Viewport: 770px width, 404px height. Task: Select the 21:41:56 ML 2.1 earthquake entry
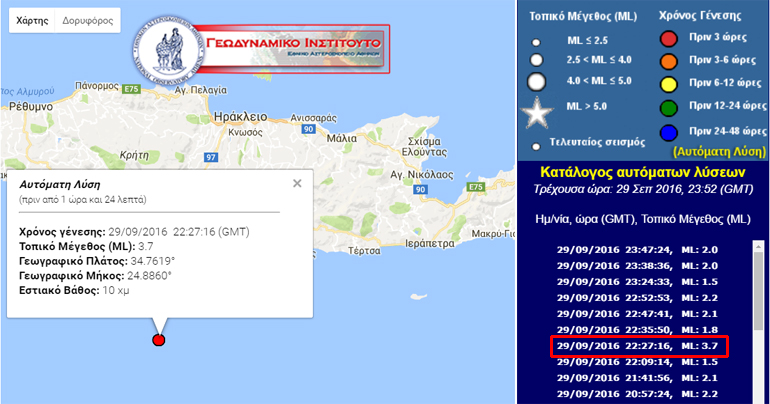(637, 378)
